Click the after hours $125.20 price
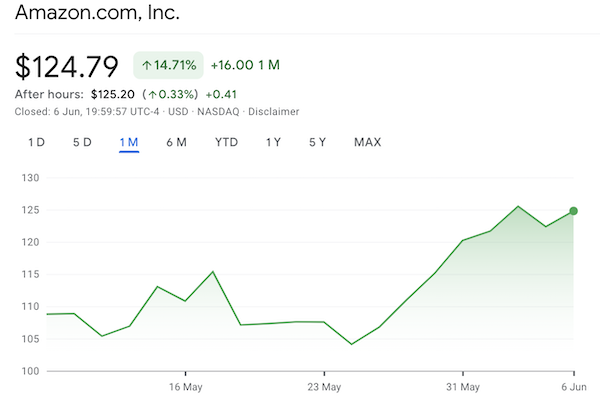The image size is (600, 401). [x=112, y=95]
